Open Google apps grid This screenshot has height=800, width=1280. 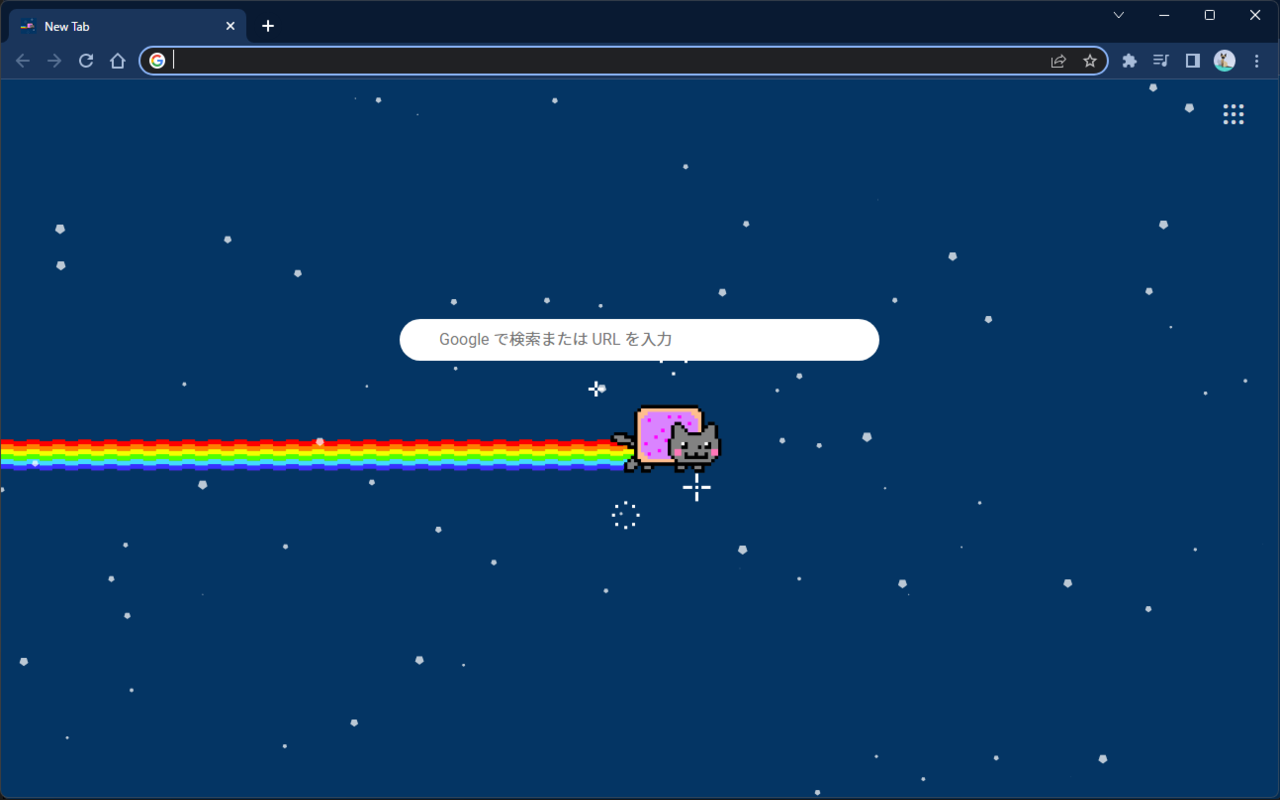click(1234, 114)
